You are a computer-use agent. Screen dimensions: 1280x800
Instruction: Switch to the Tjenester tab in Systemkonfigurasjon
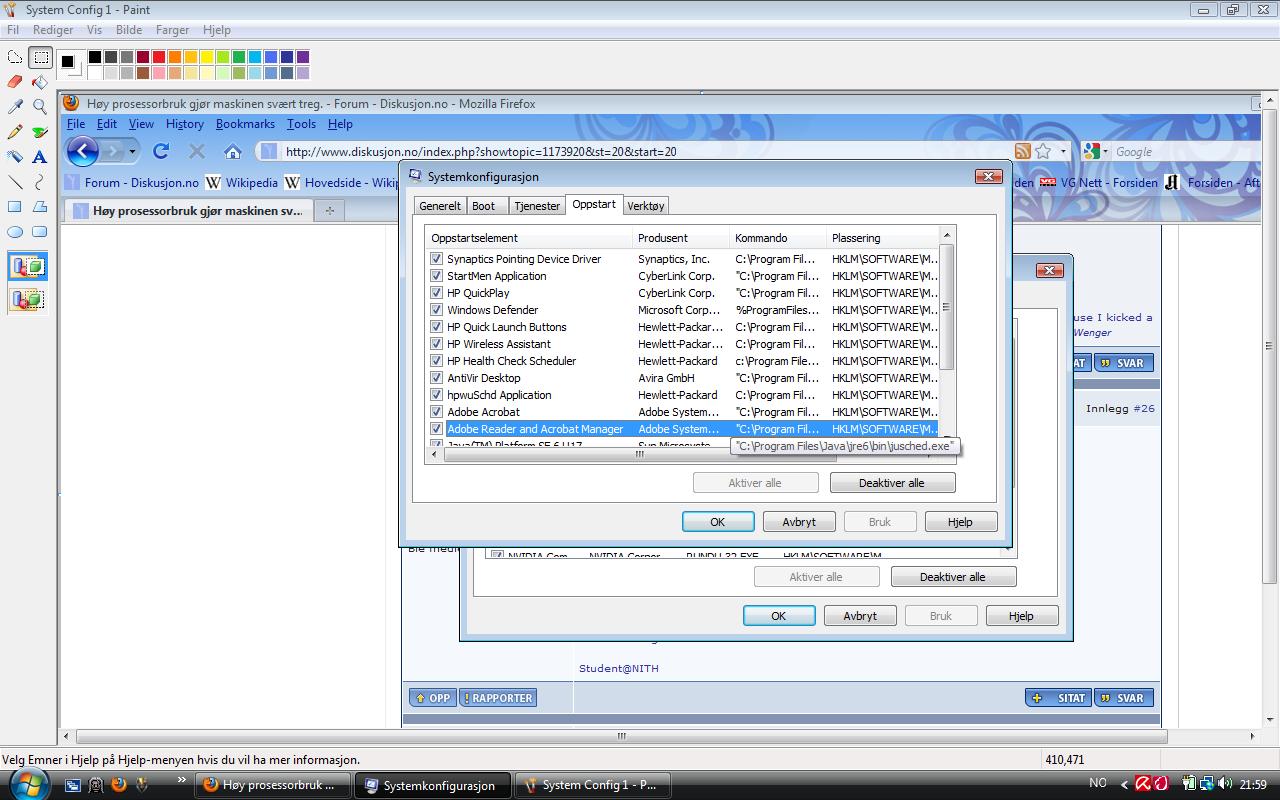[x=537, y=205]
